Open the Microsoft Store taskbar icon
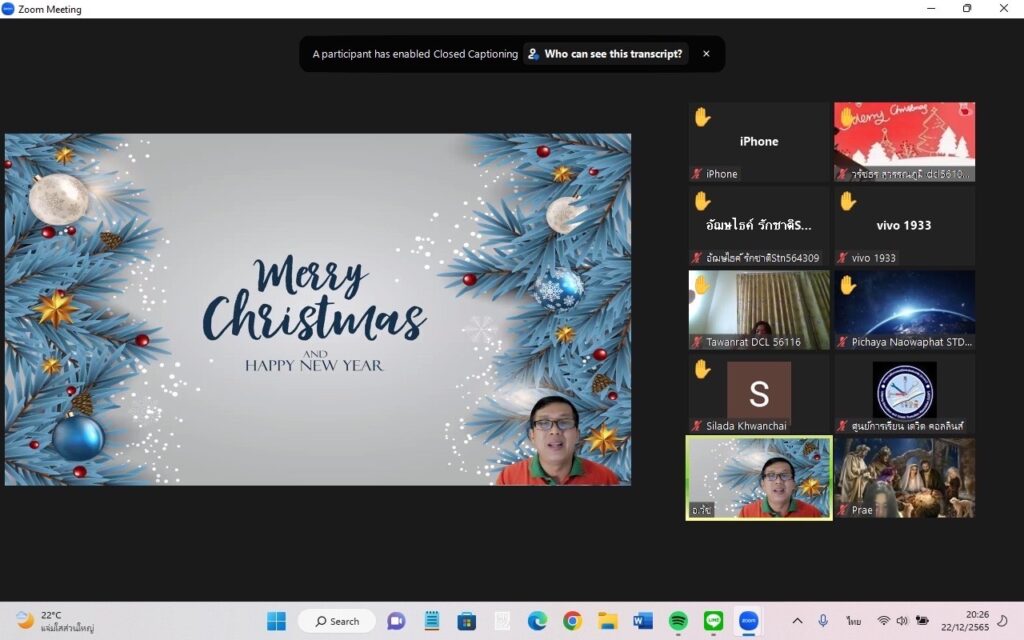This screenshot has width=1024, height=640. tap(466, 621)
